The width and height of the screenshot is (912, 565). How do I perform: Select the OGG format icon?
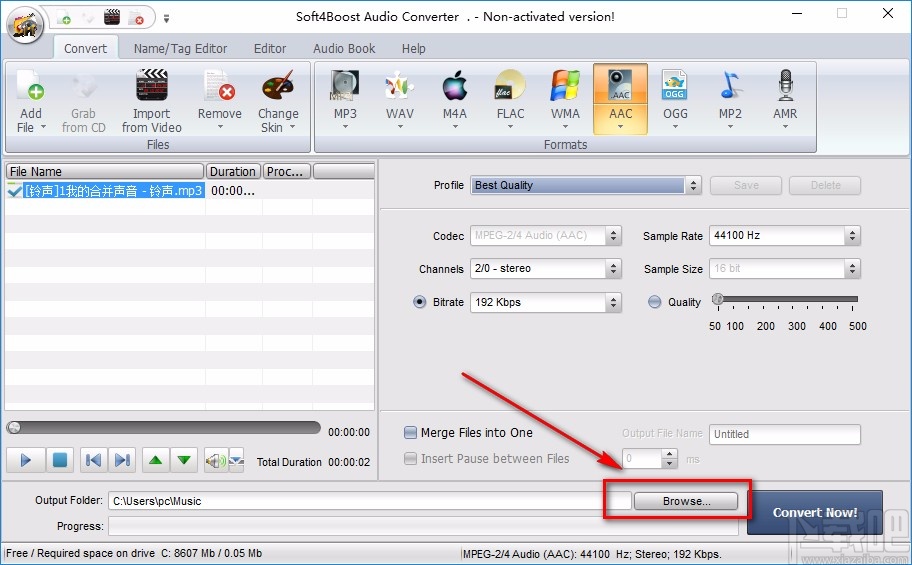[675, 86]
